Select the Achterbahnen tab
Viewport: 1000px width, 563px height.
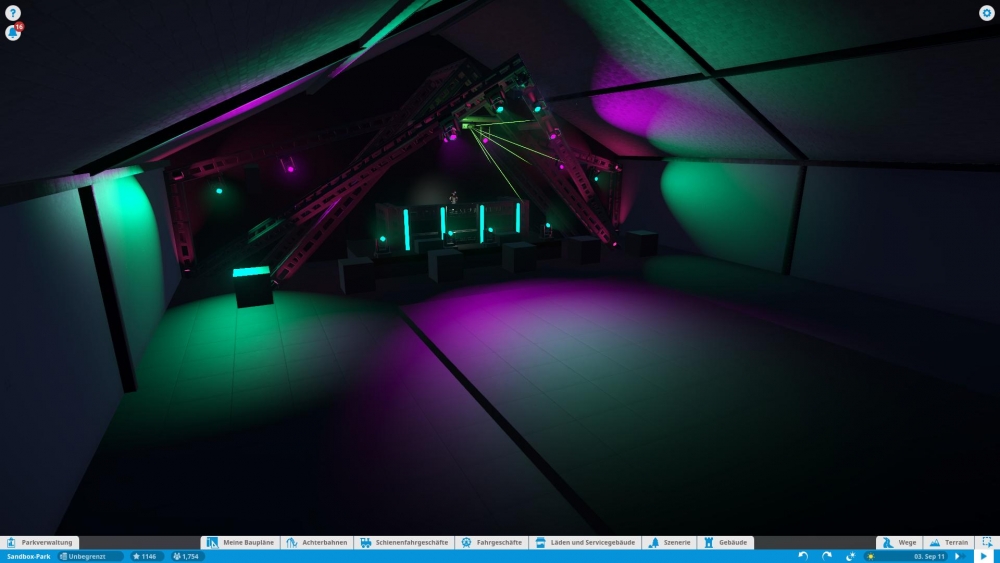[317, 543]
